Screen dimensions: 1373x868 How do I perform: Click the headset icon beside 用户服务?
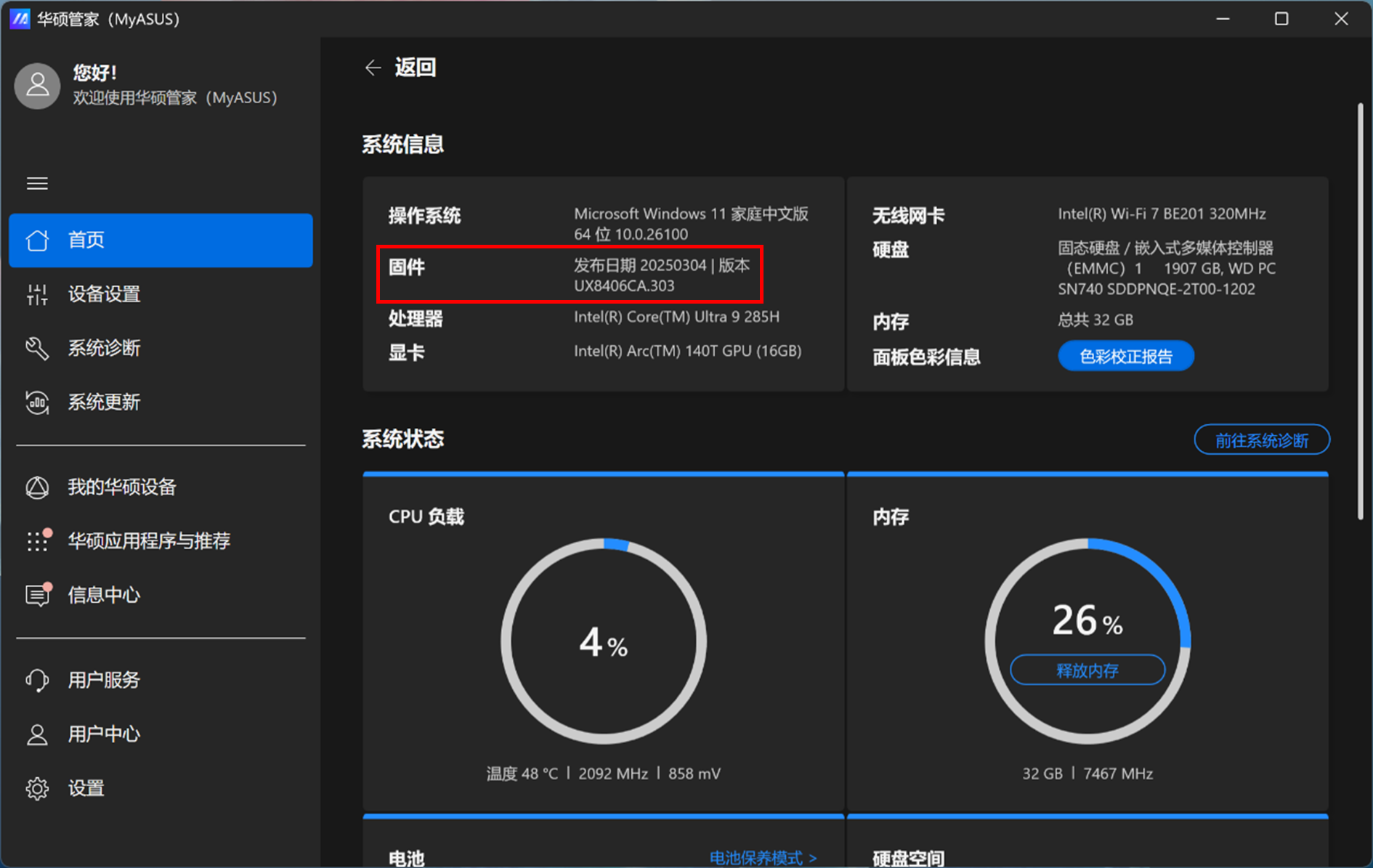(x=37, y=680)
